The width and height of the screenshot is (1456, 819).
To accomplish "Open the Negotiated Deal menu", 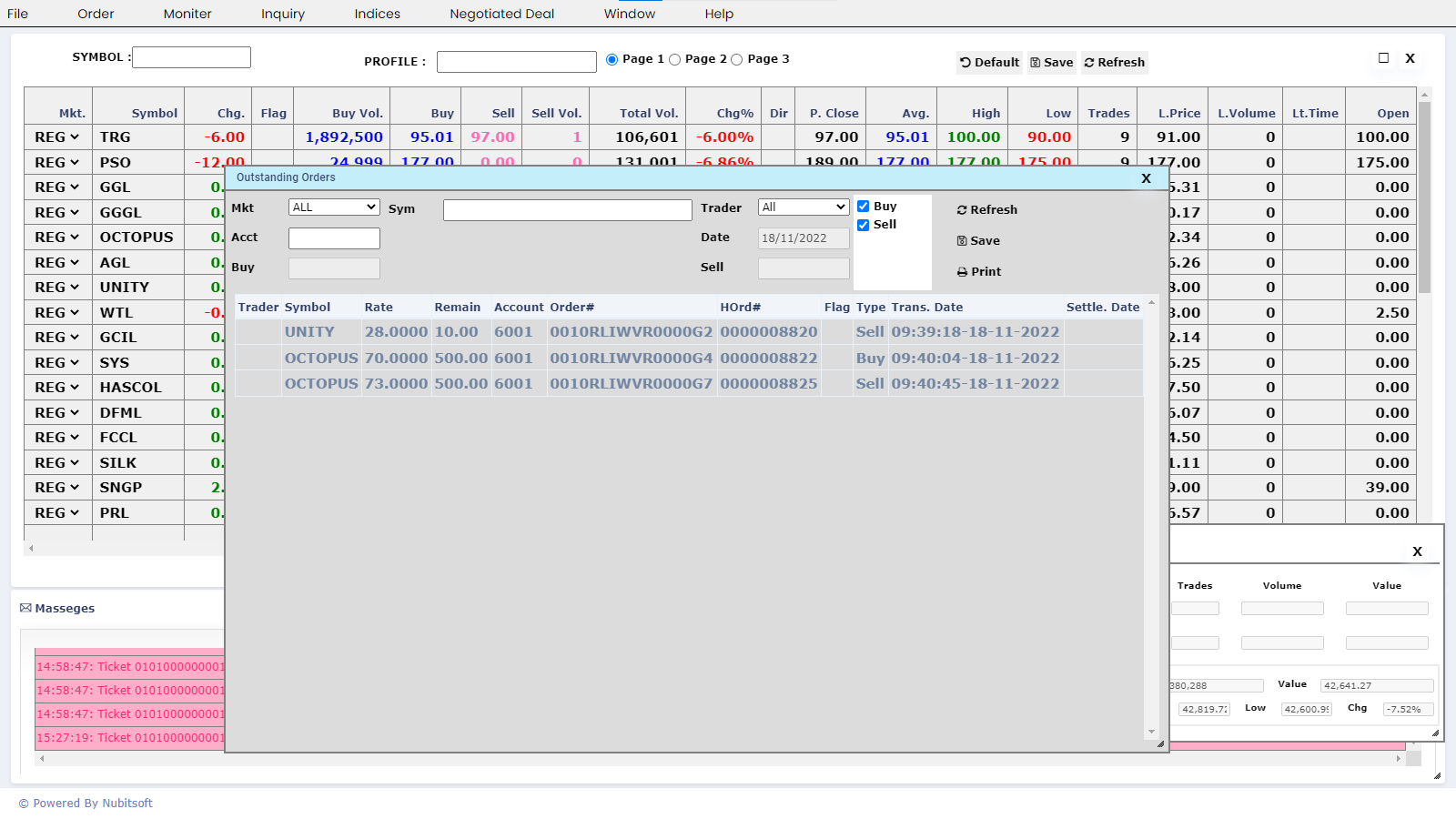I will tap(501, 14).
